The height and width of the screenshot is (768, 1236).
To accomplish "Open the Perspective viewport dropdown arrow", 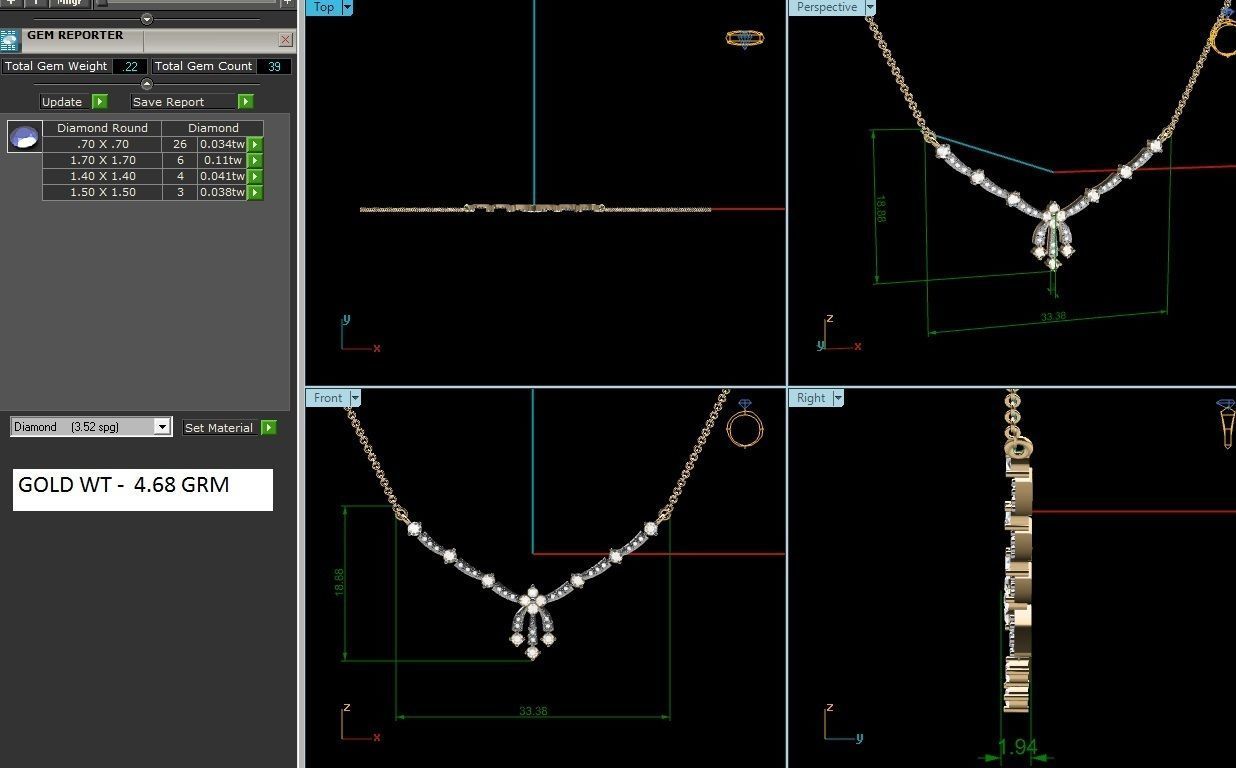I will 870,7.
